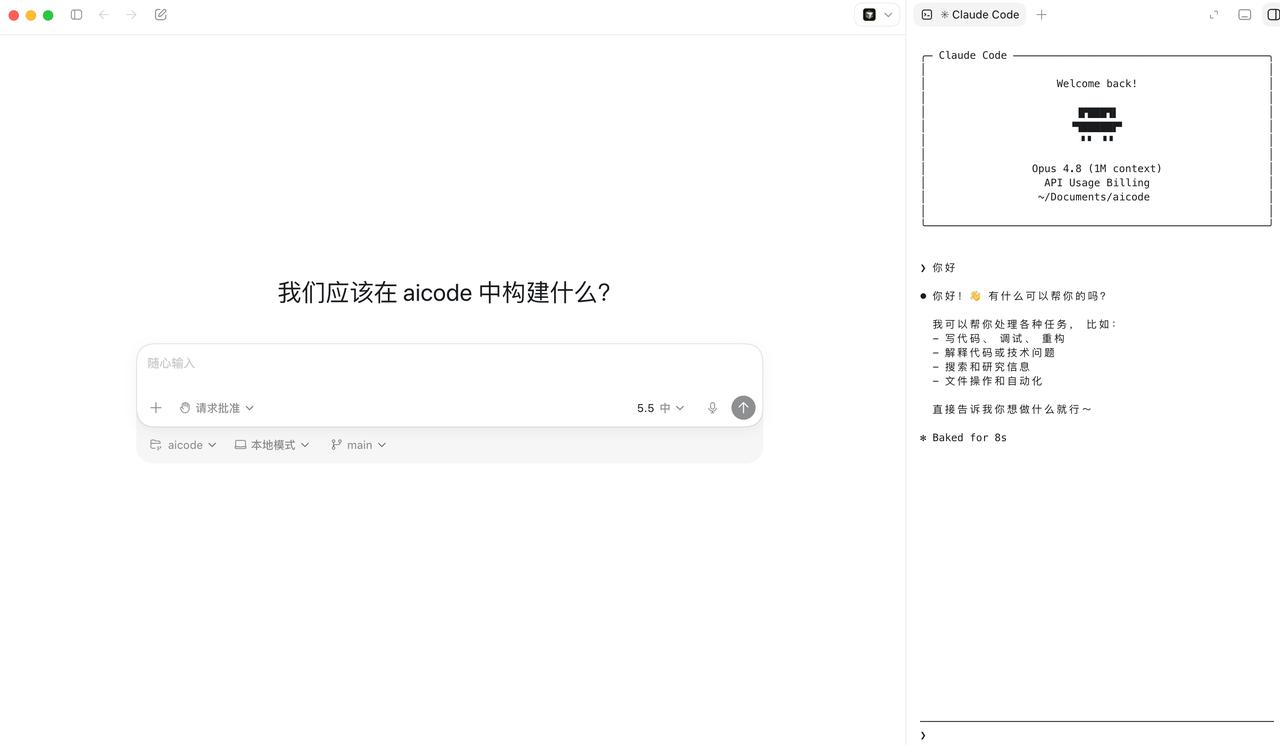The image size is (1280, 745).
Task: Click the '搜索和研究信息' list line
Action: (981, 367)
